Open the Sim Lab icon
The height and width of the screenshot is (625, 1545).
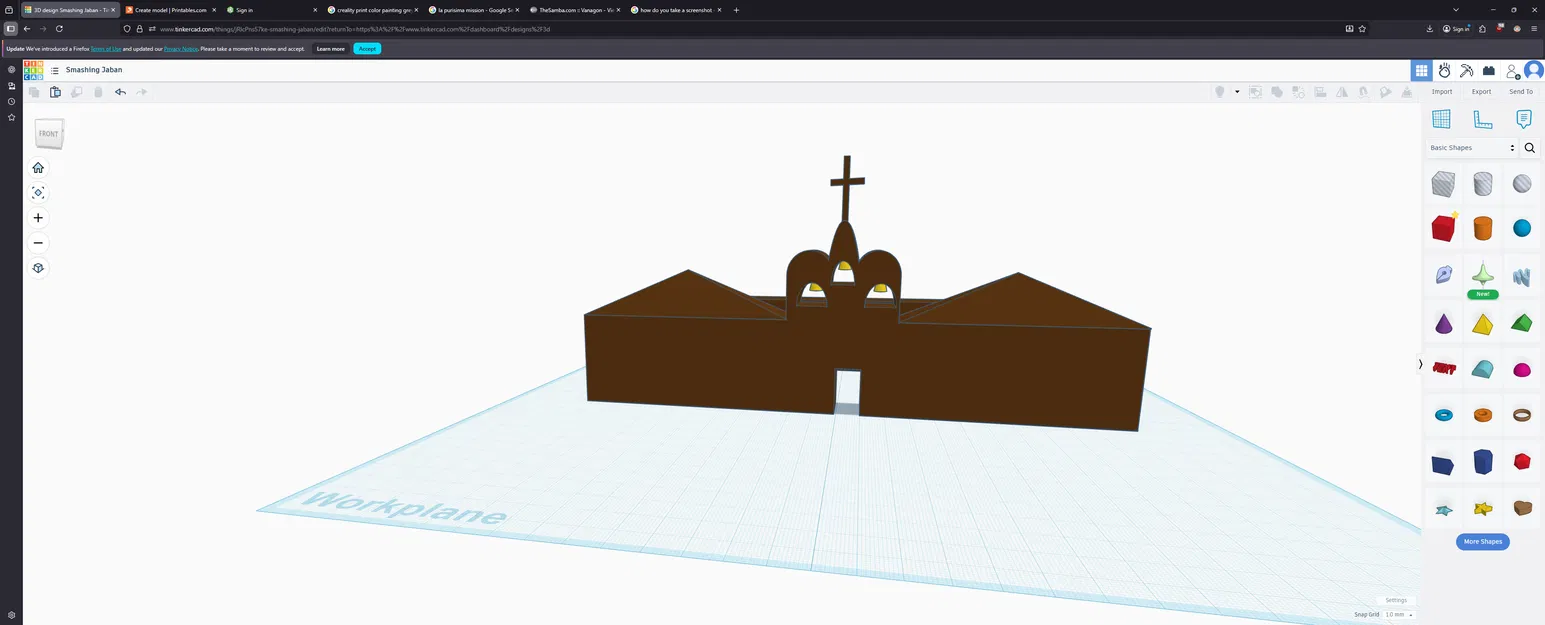coord(1444,71)
